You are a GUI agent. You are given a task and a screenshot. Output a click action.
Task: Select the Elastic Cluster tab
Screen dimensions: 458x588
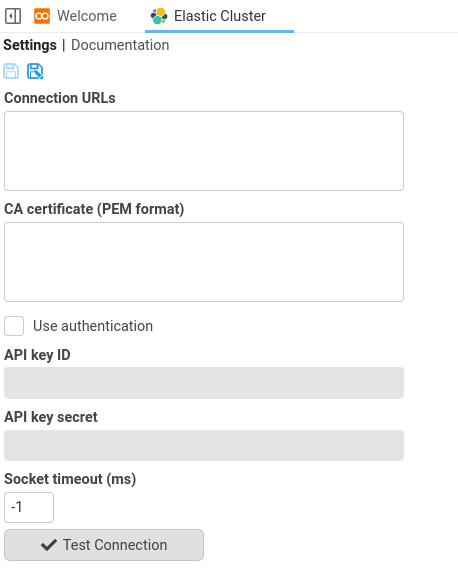coord(219,16)
